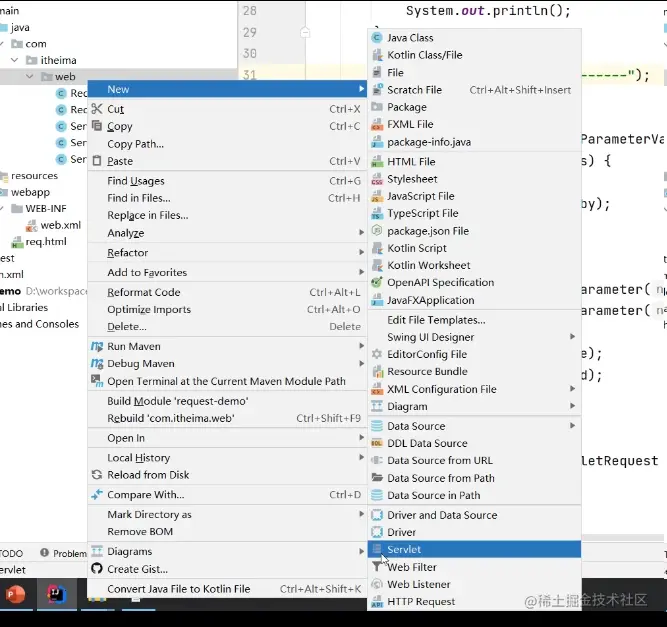Click the Debug Maven icon
The width and height of the screenshot is (667, 627).
[97, 363]
